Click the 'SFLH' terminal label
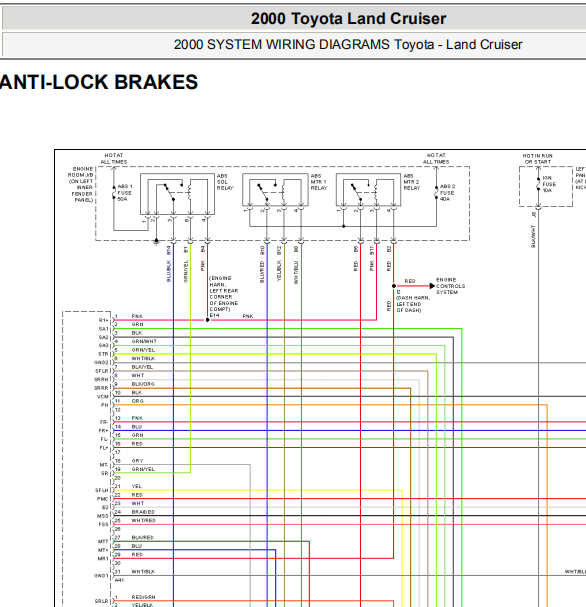This screenshot has height=607, width=586. (102, 490)
